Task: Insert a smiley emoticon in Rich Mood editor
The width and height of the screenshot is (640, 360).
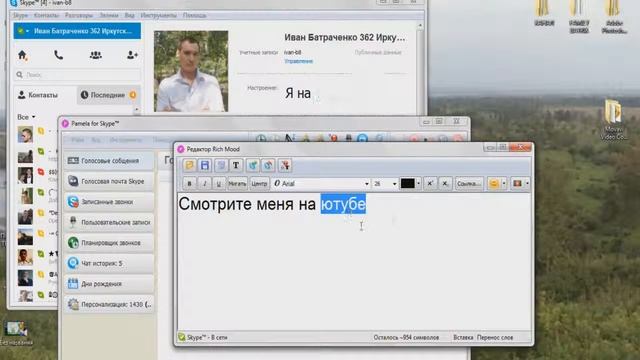Action: click(x=493, y=184)
